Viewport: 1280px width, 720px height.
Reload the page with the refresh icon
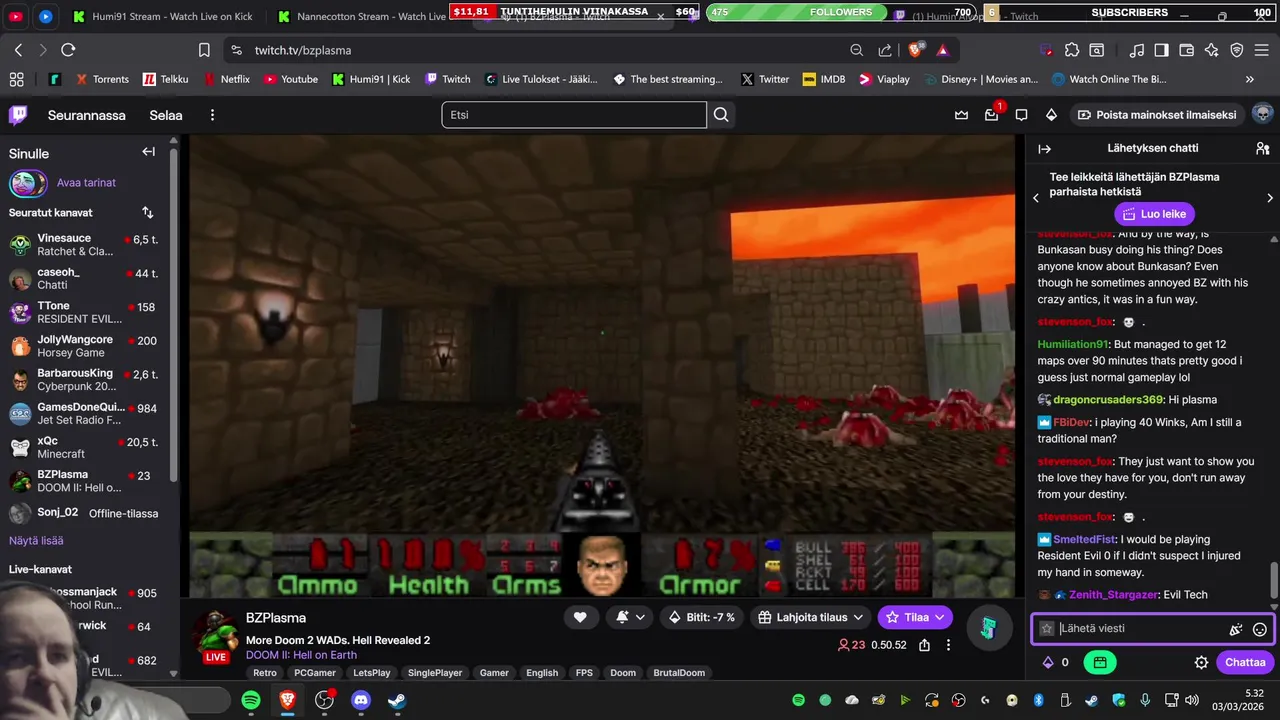(68, 50)
